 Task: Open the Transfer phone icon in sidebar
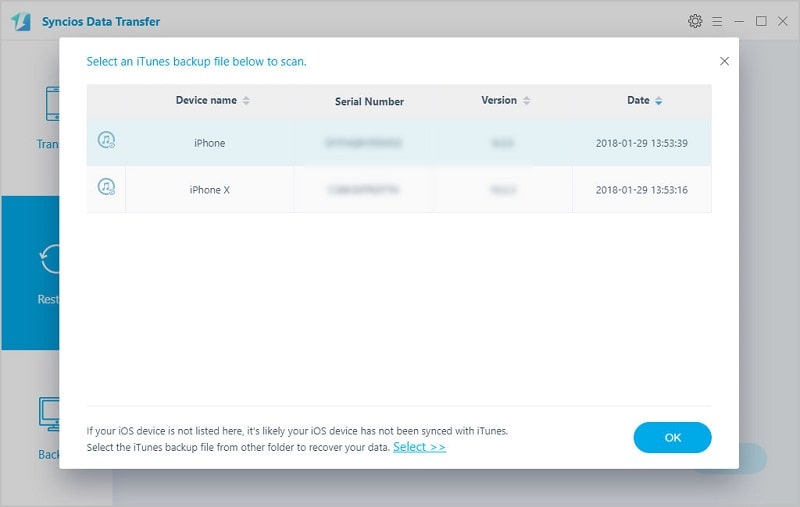pos(52,104)
